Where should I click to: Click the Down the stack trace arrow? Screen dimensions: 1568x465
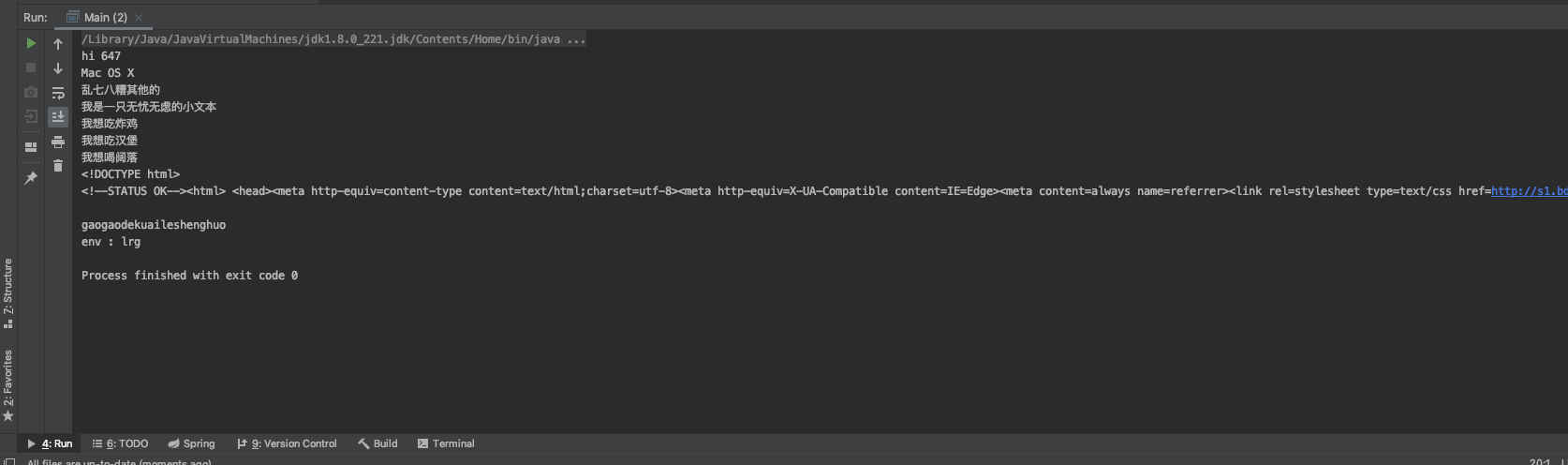(58, 68)
